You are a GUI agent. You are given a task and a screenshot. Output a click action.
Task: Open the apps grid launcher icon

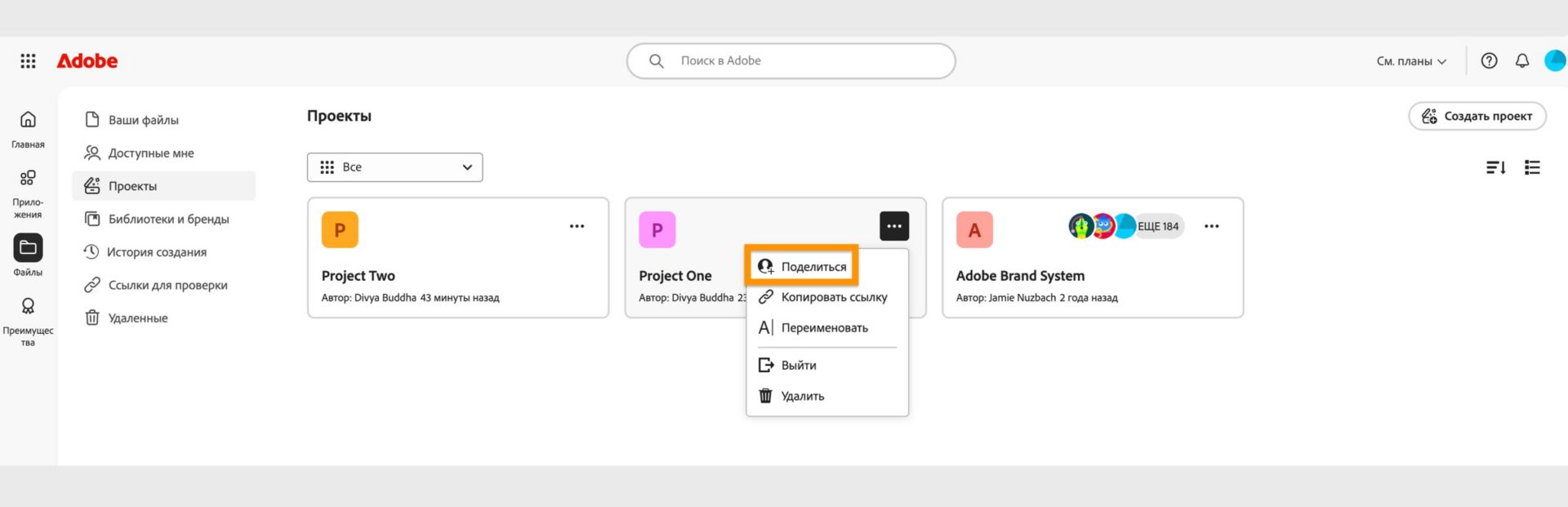[28, 61]
